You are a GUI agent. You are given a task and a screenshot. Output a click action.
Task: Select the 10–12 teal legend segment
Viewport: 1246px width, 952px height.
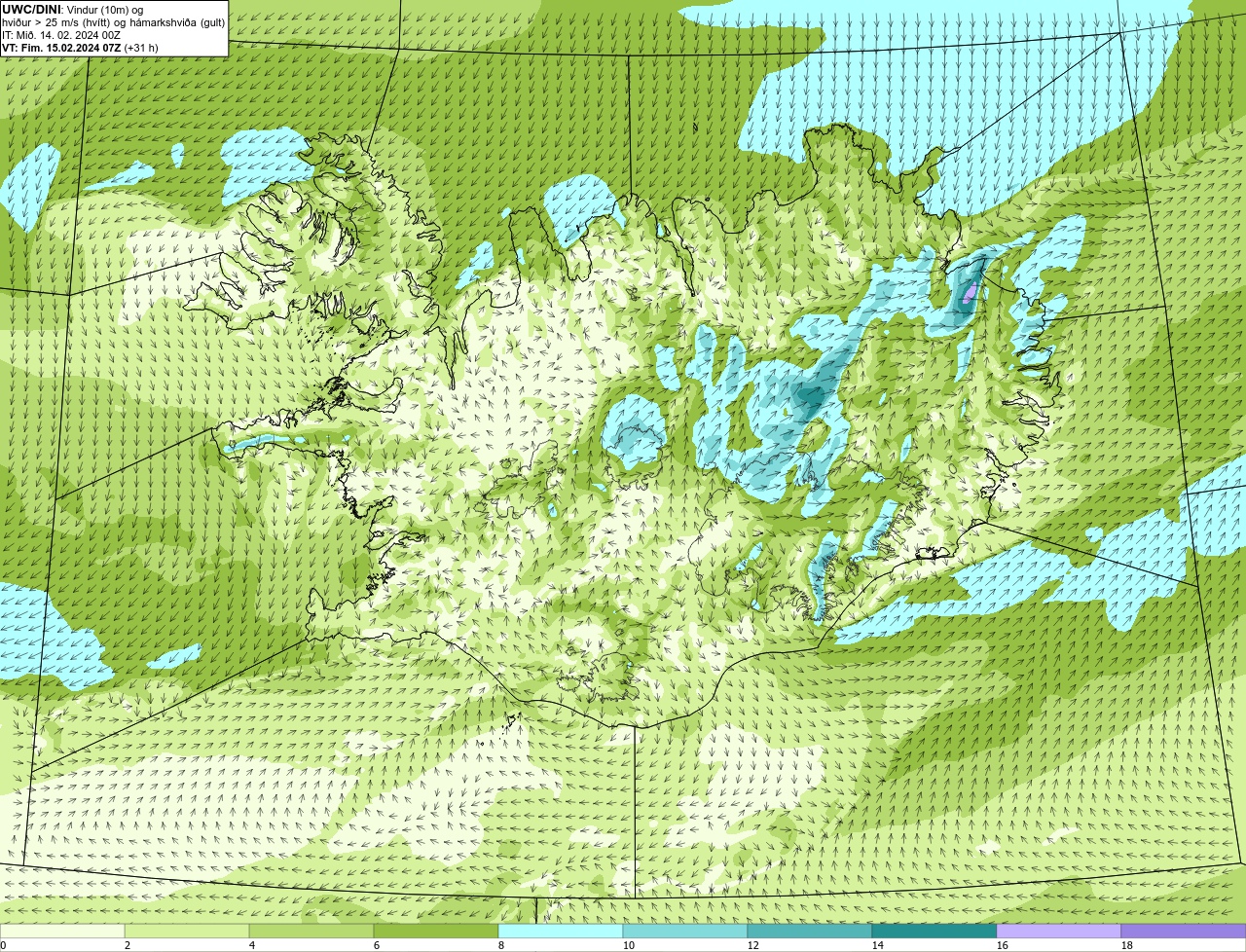coord(685,932)
